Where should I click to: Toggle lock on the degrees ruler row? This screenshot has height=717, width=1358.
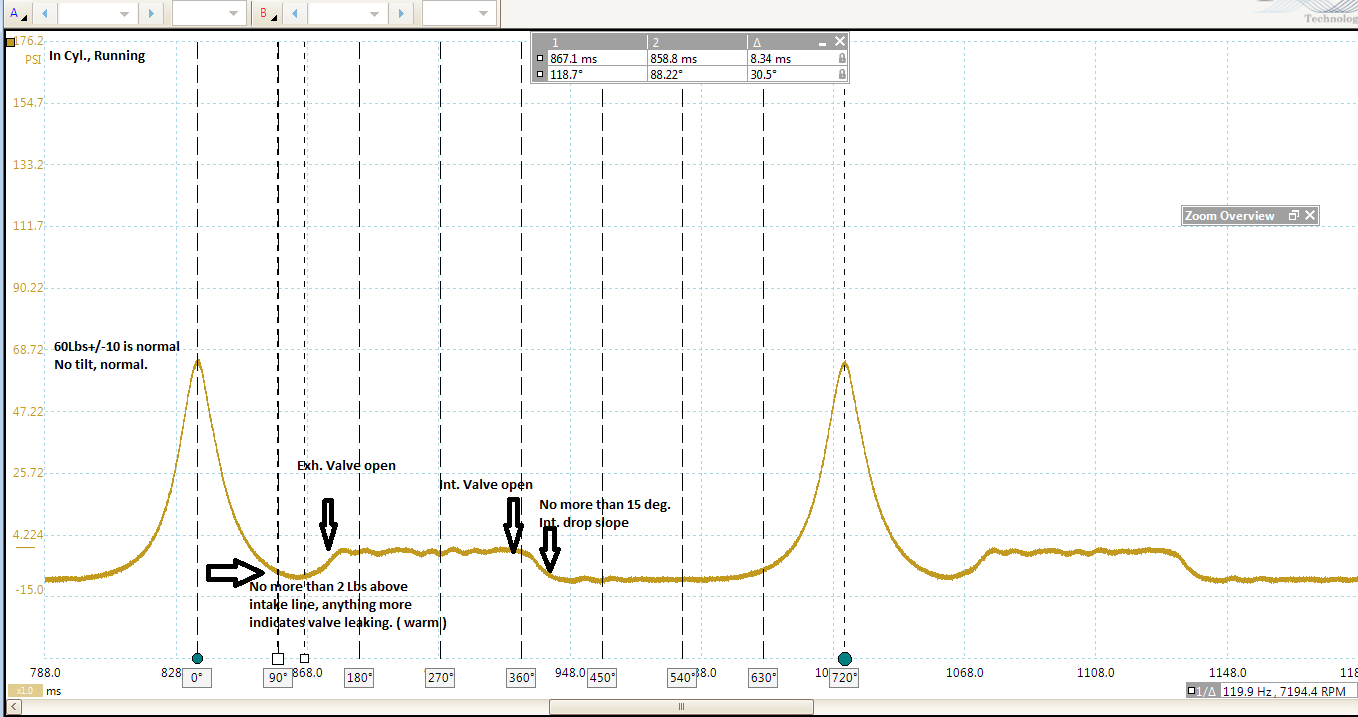click(841, 74)
